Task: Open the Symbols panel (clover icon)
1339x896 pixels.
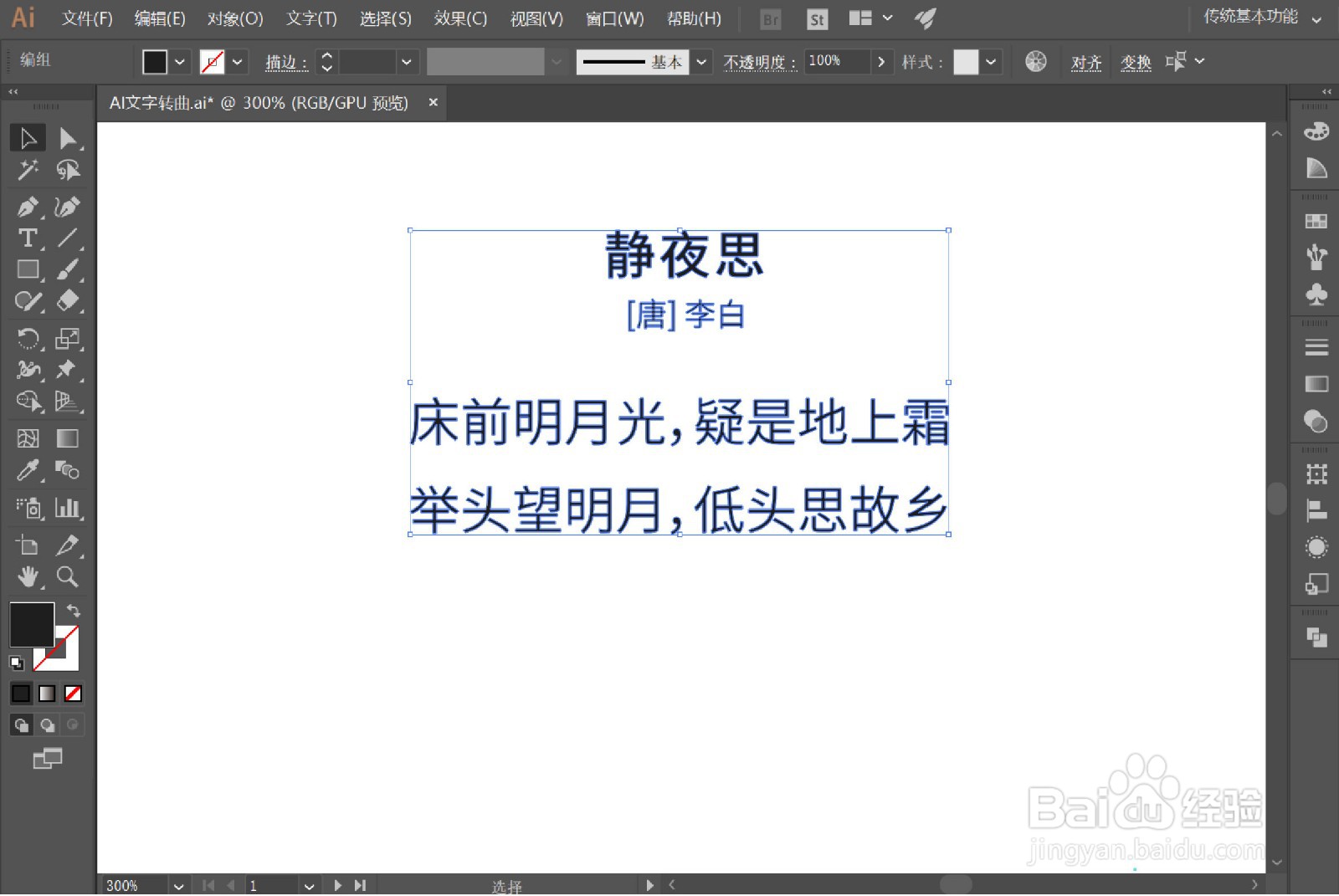Action: coord(1314,293)
